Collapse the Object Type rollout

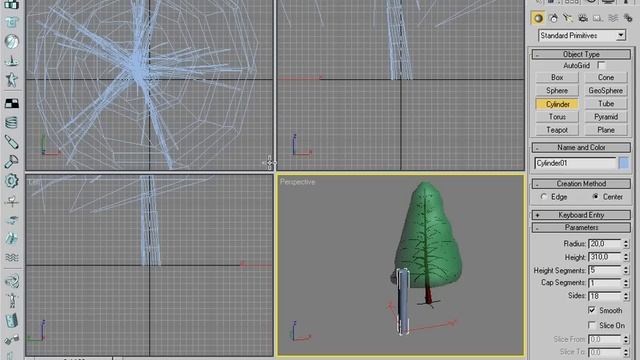click(x=581, y=54)
